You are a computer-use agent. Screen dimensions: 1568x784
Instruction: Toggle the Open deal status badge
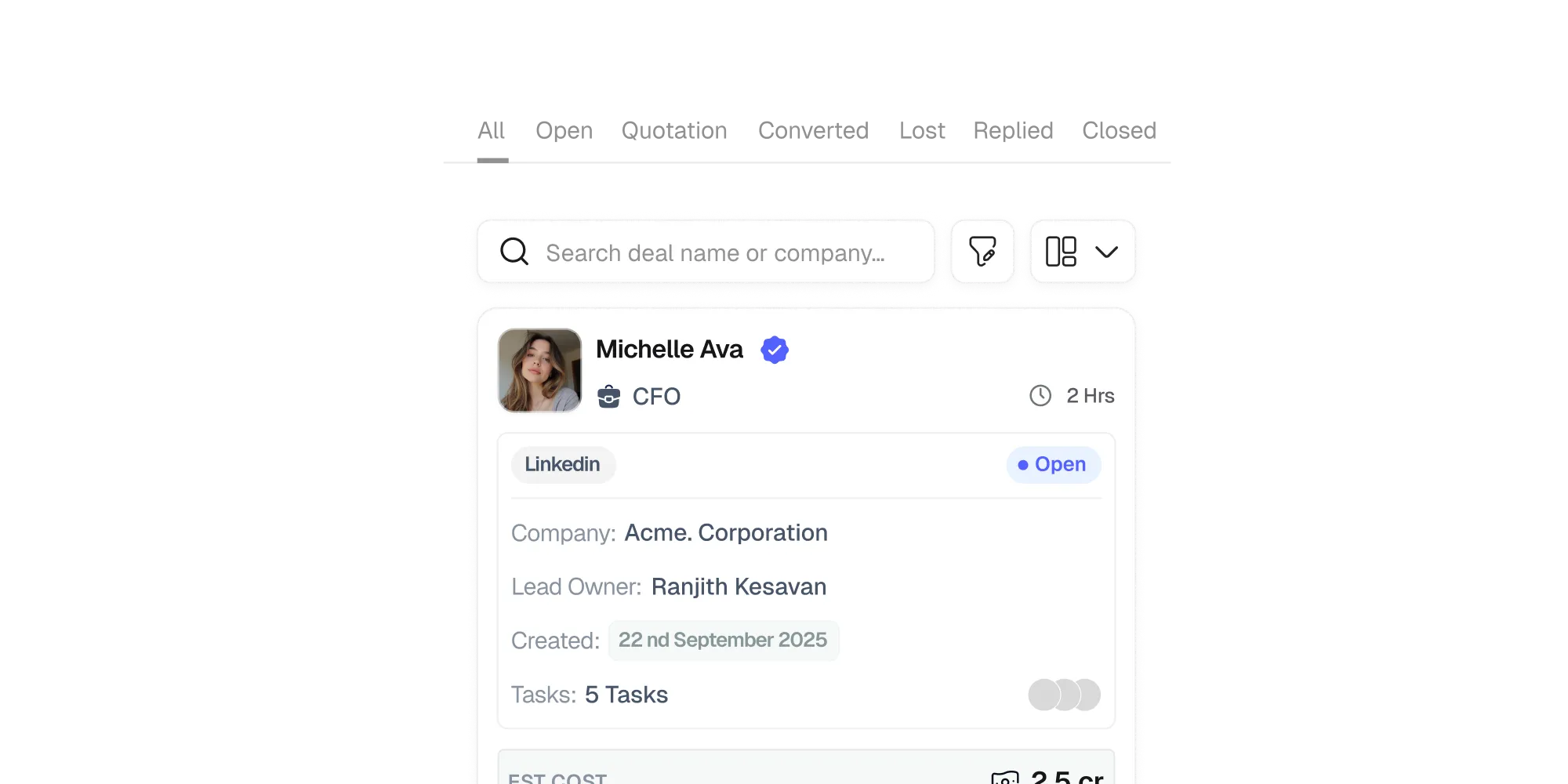[x=1054, y=464]
